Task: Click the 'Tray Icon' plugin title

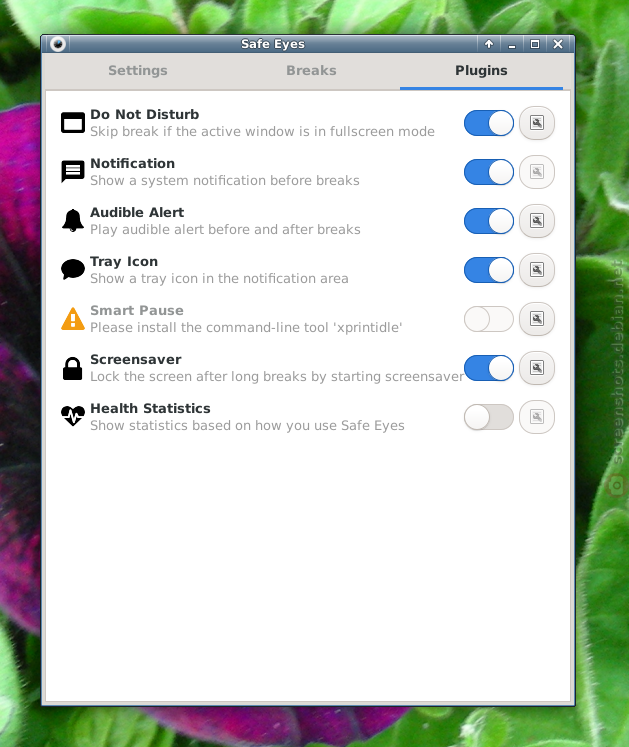Action: tap(124, 262)
